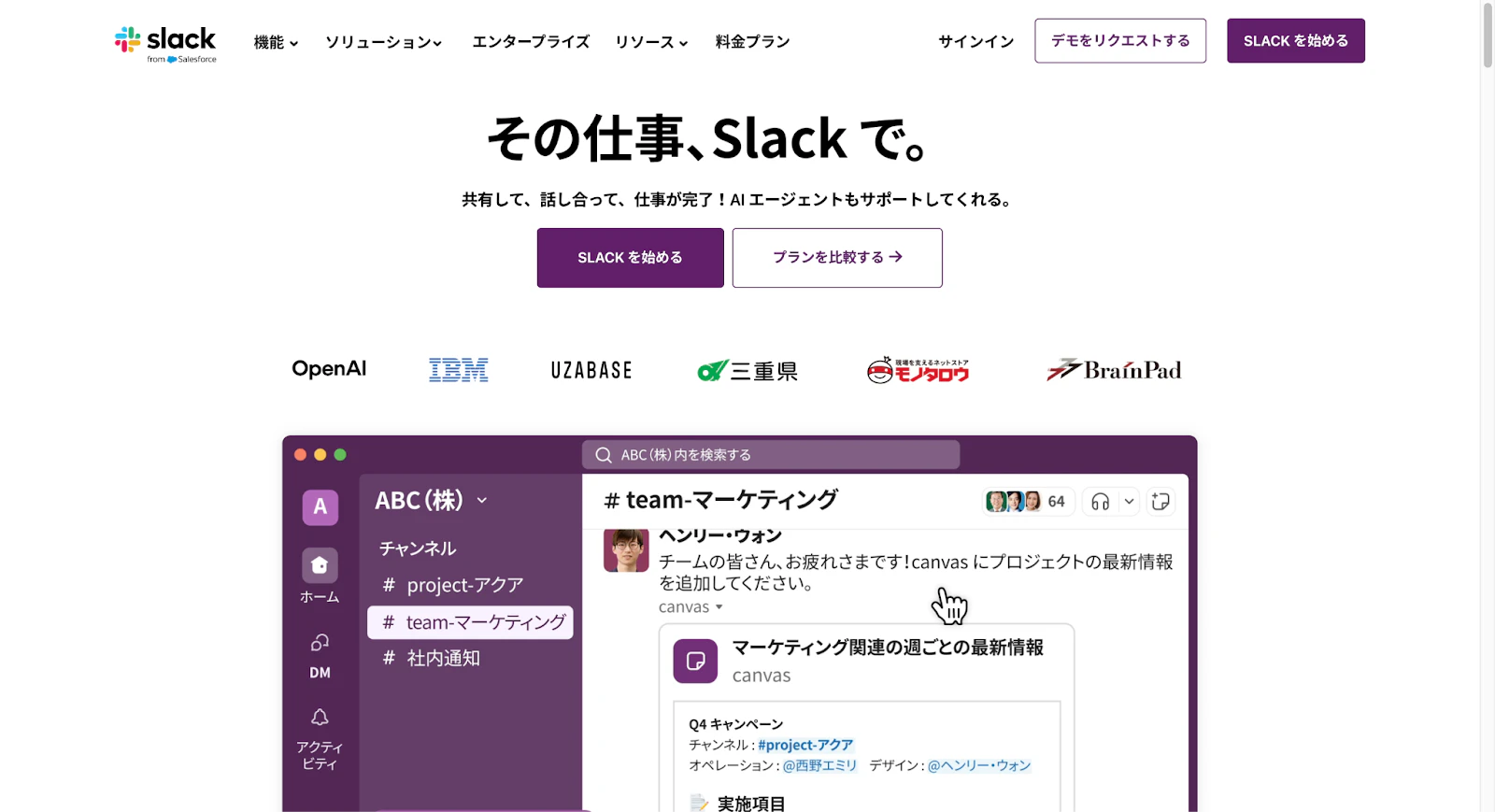Click the #project-アクア link in canvas
The width and height of the screenshot is (1495, 812).
point(805,745)
